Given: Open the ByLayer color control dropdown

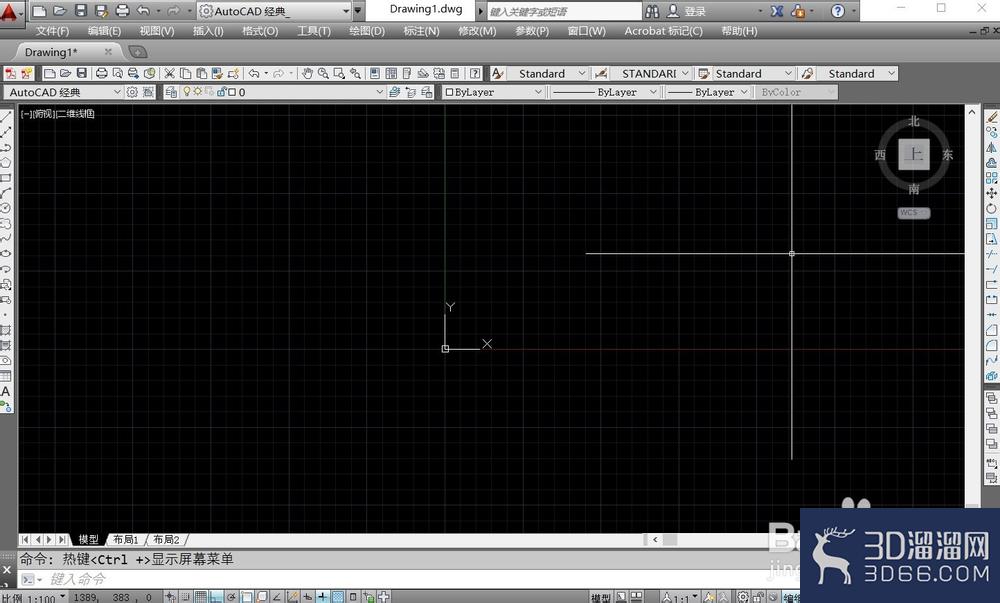Looking at the screenshot, I should (493, 92).
